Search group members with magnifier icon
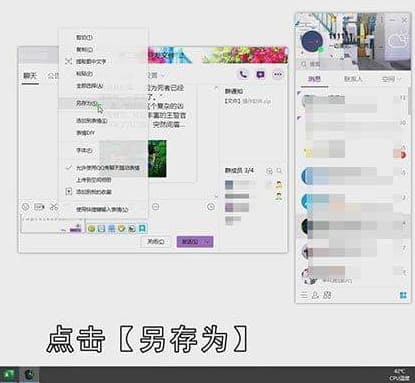Screen dimensions: 415x383 (x=279, y=171)
